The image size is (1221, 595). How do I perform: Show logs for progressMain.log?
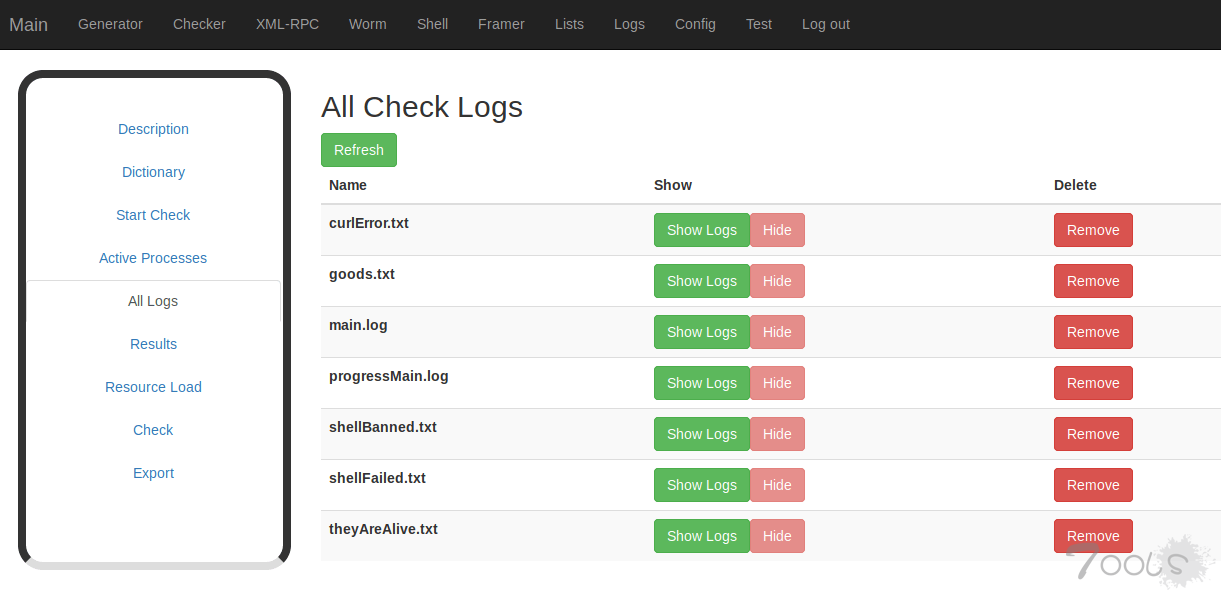coord(701,383)
